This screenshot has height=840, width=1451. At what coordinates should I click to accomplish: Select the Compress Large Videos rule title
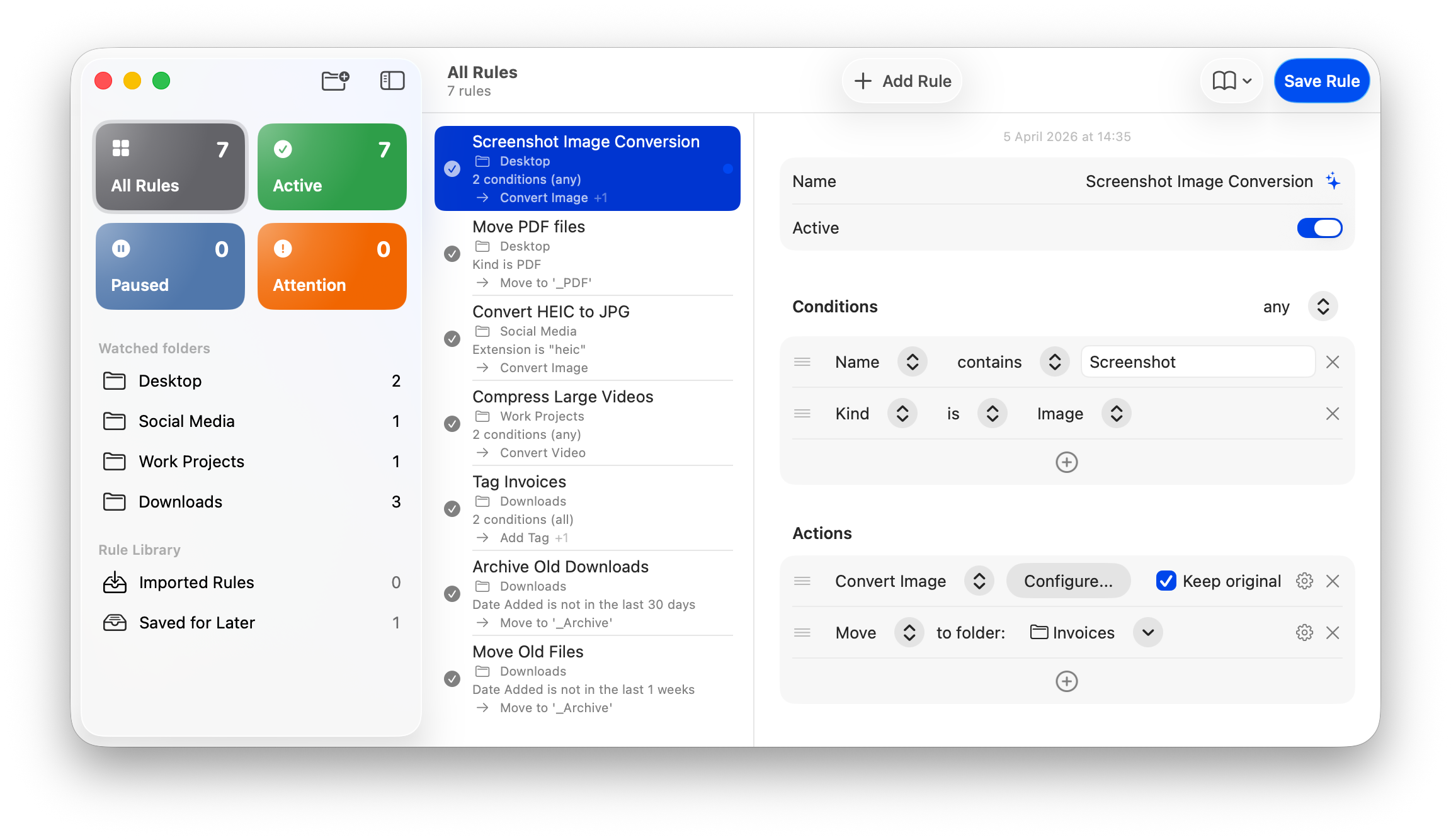click(563, 397)
